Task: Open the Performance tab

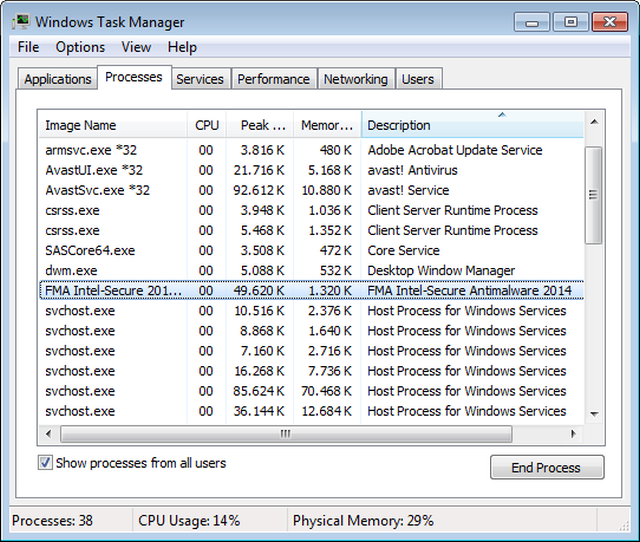Action: (x=273, y=79)
